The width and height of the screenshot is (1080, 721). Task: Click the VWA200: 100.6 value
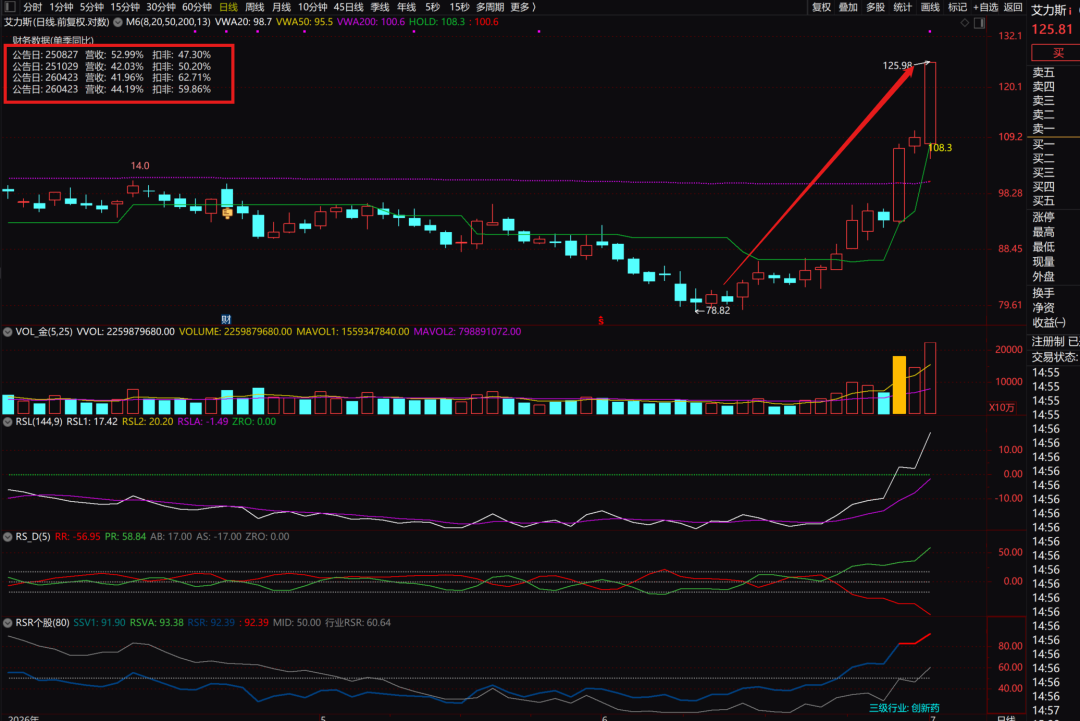coord(371,22)
